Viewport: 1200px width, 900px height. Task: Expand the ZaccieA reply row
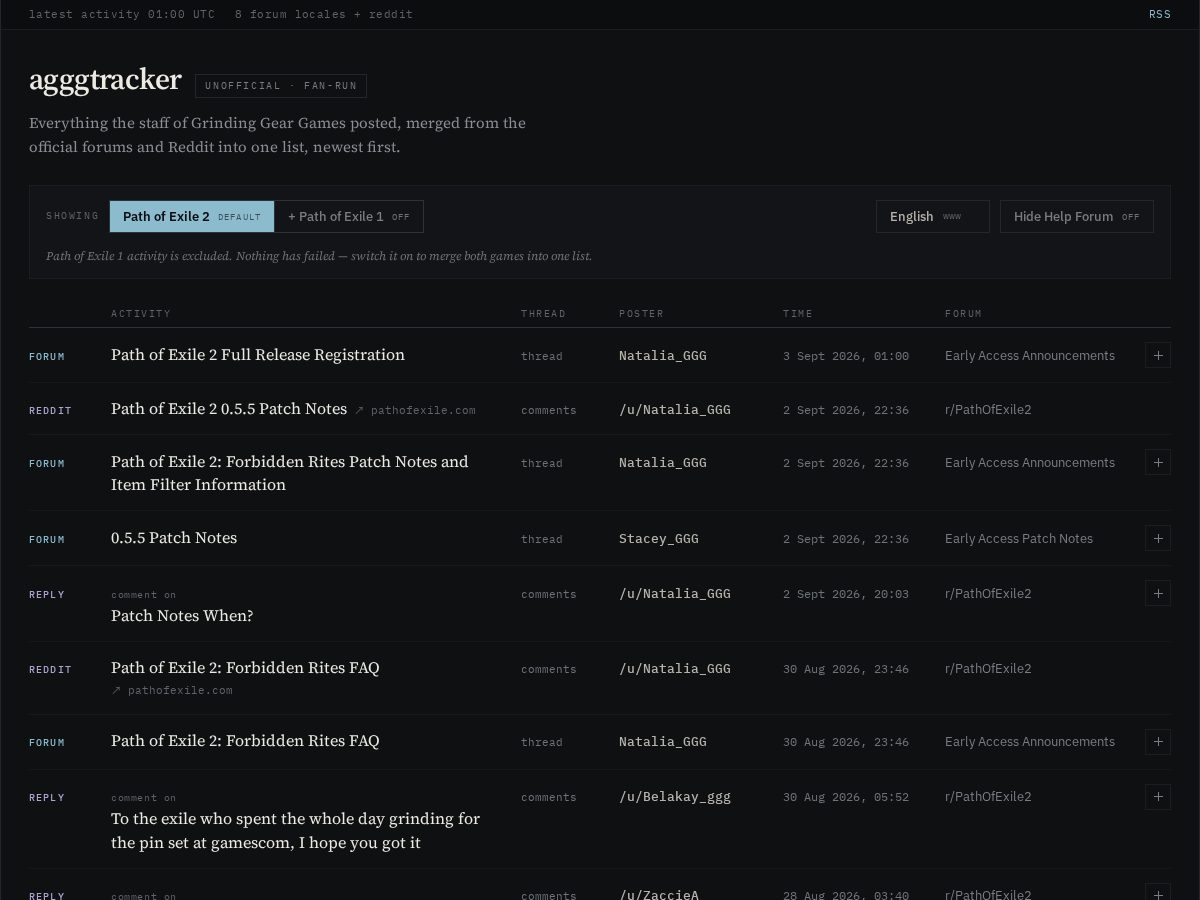pos(1158,893)
